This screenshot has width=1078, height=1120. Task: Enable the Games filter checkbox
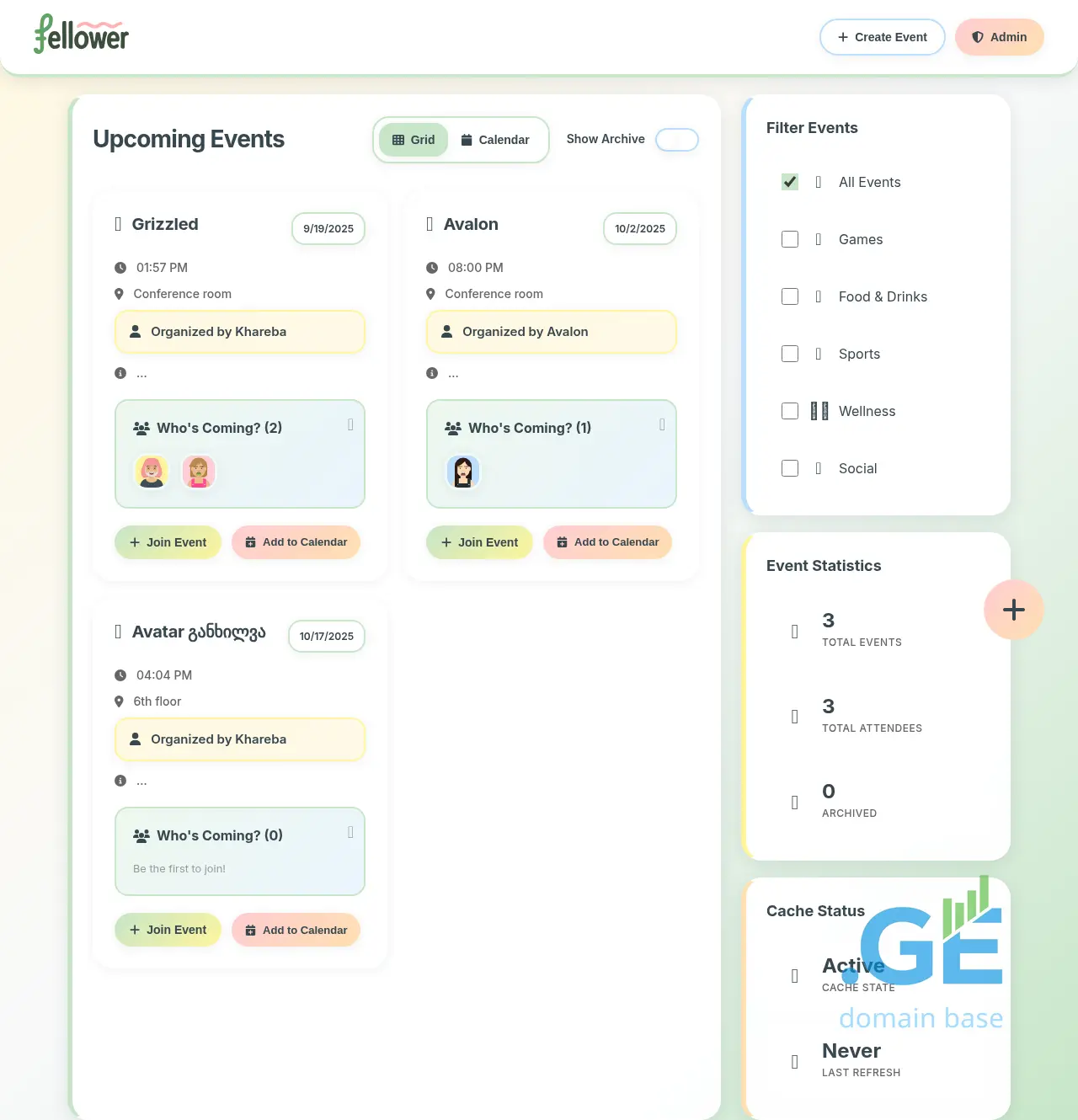pos(790,239)
